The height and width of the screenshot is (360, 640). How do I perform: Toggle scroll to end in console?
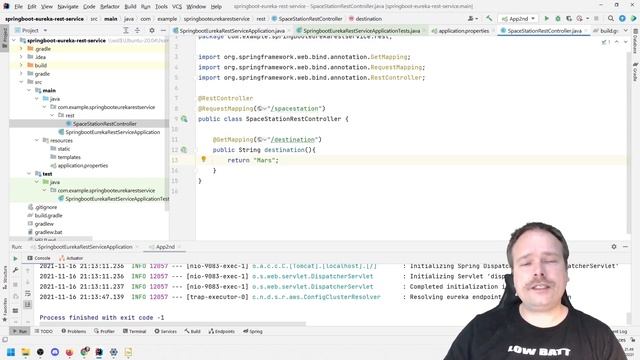pos(28,304)
